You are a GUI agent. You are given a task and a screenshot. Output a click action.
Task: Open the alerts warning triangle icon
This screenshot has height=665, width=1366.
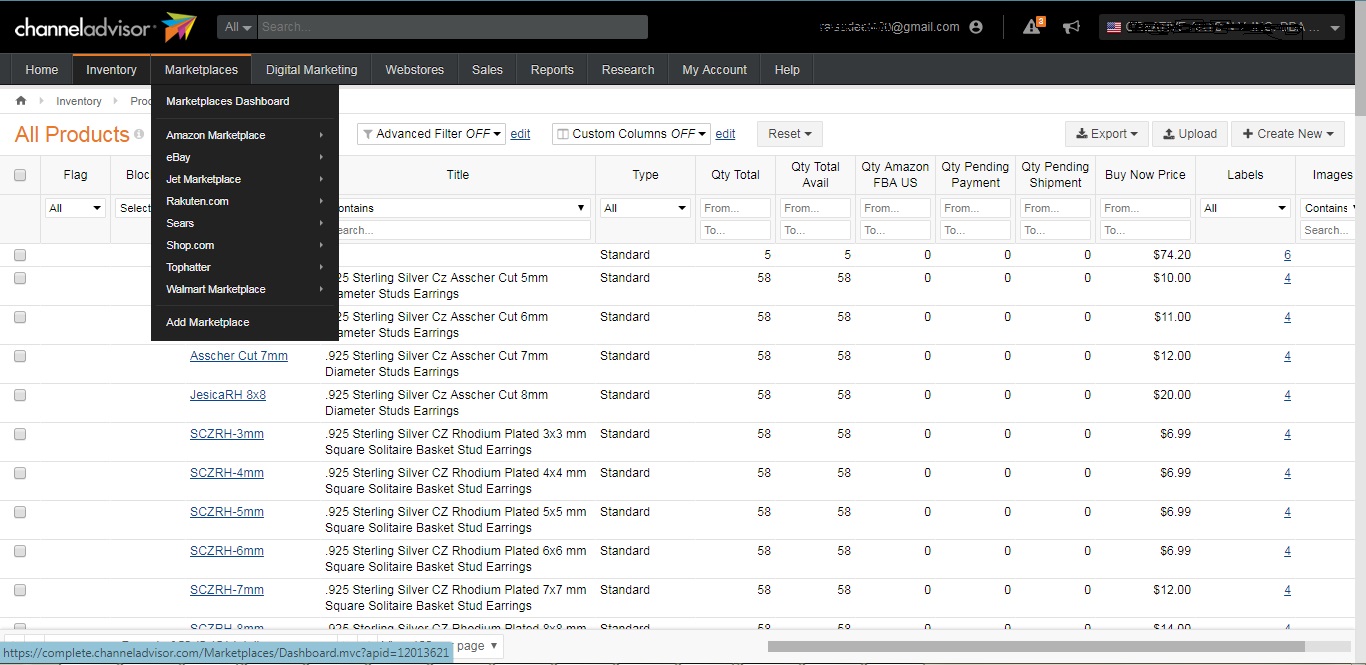pos(1032,27)
